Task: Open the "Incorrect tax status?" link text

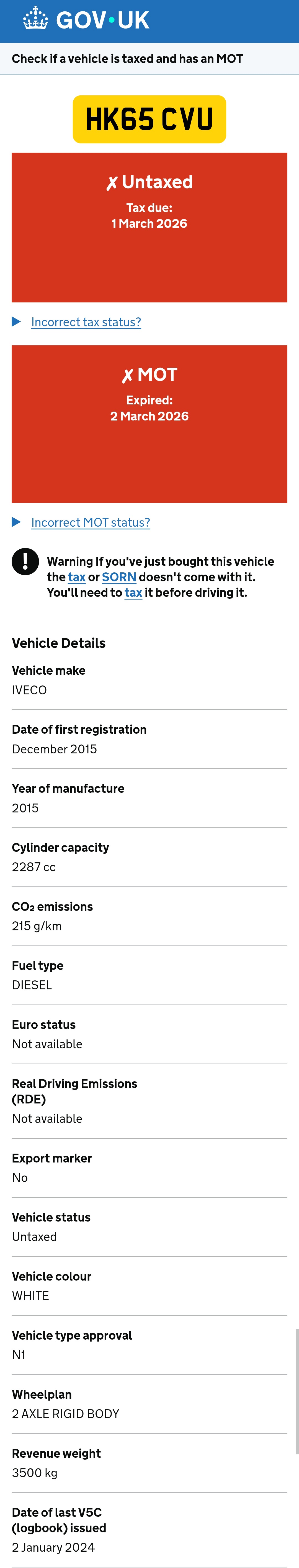Action: tap(86, 322)
